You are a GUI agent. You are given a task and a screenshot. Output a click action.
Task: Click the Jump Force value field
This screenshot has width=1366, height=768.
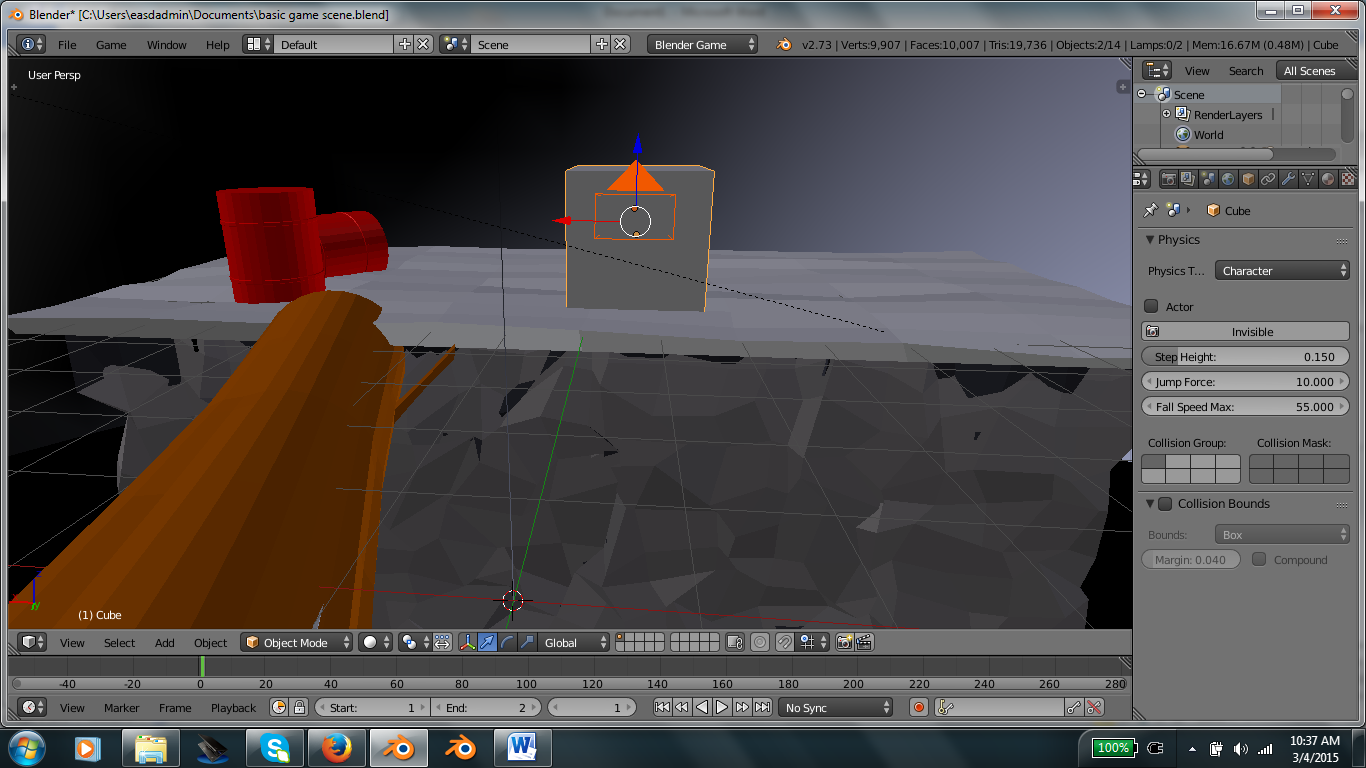[x=1245, y=381]
